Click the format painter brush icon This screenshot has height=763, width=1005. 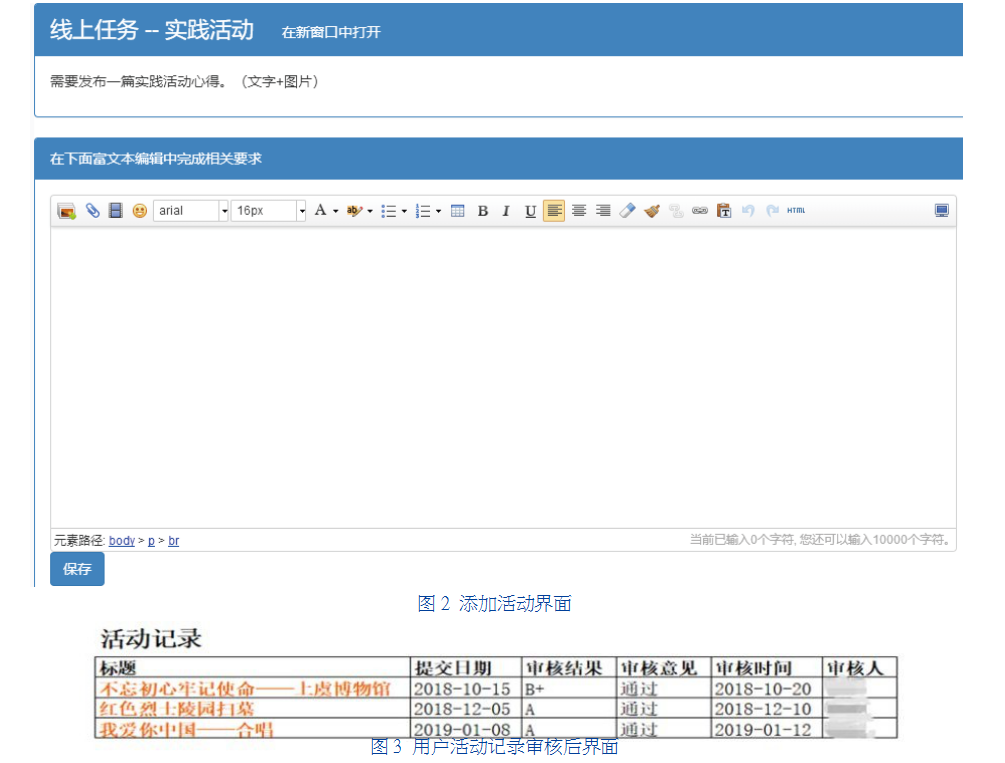click(x=652, y=211)
